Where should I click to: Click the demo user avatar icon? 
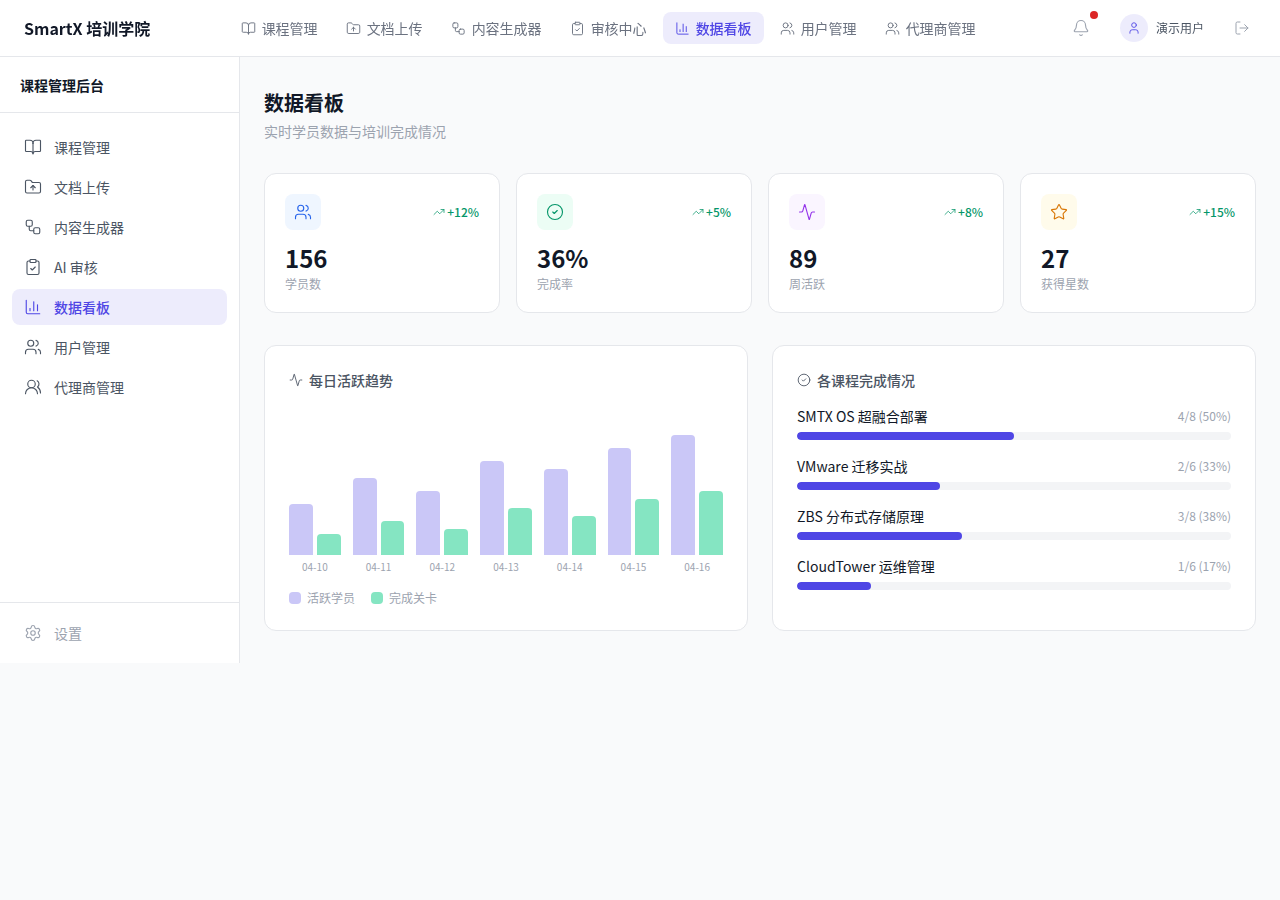(1134, 28)
